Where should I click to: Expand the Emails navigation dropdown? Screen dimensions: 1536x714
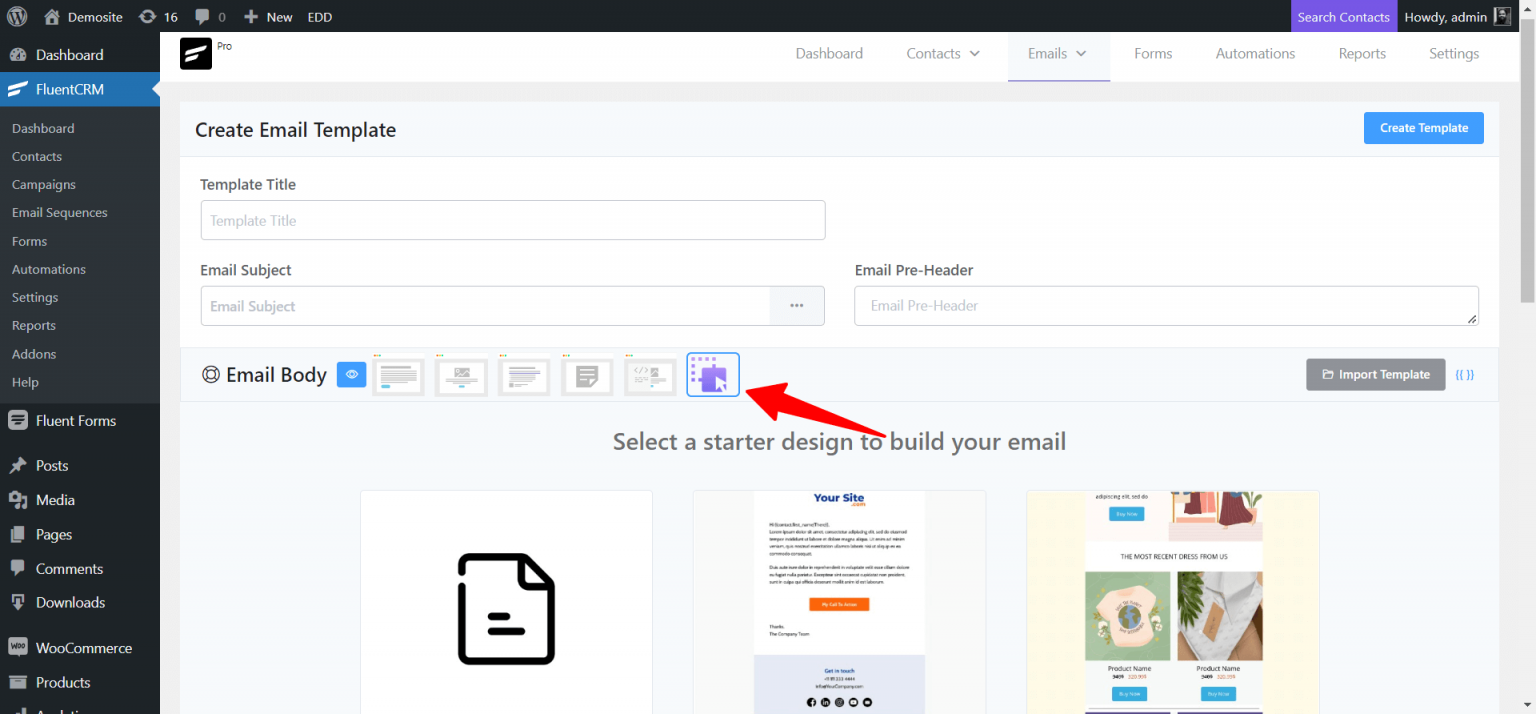tap(1058, 53)
